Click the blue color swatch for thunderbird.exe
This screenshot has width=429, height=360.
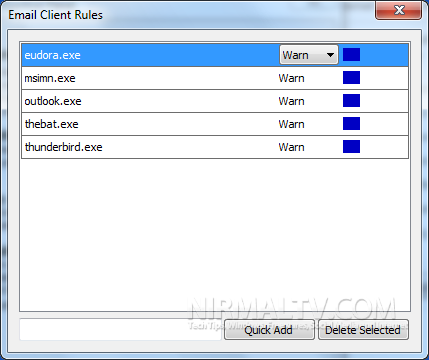pos(351,147)
